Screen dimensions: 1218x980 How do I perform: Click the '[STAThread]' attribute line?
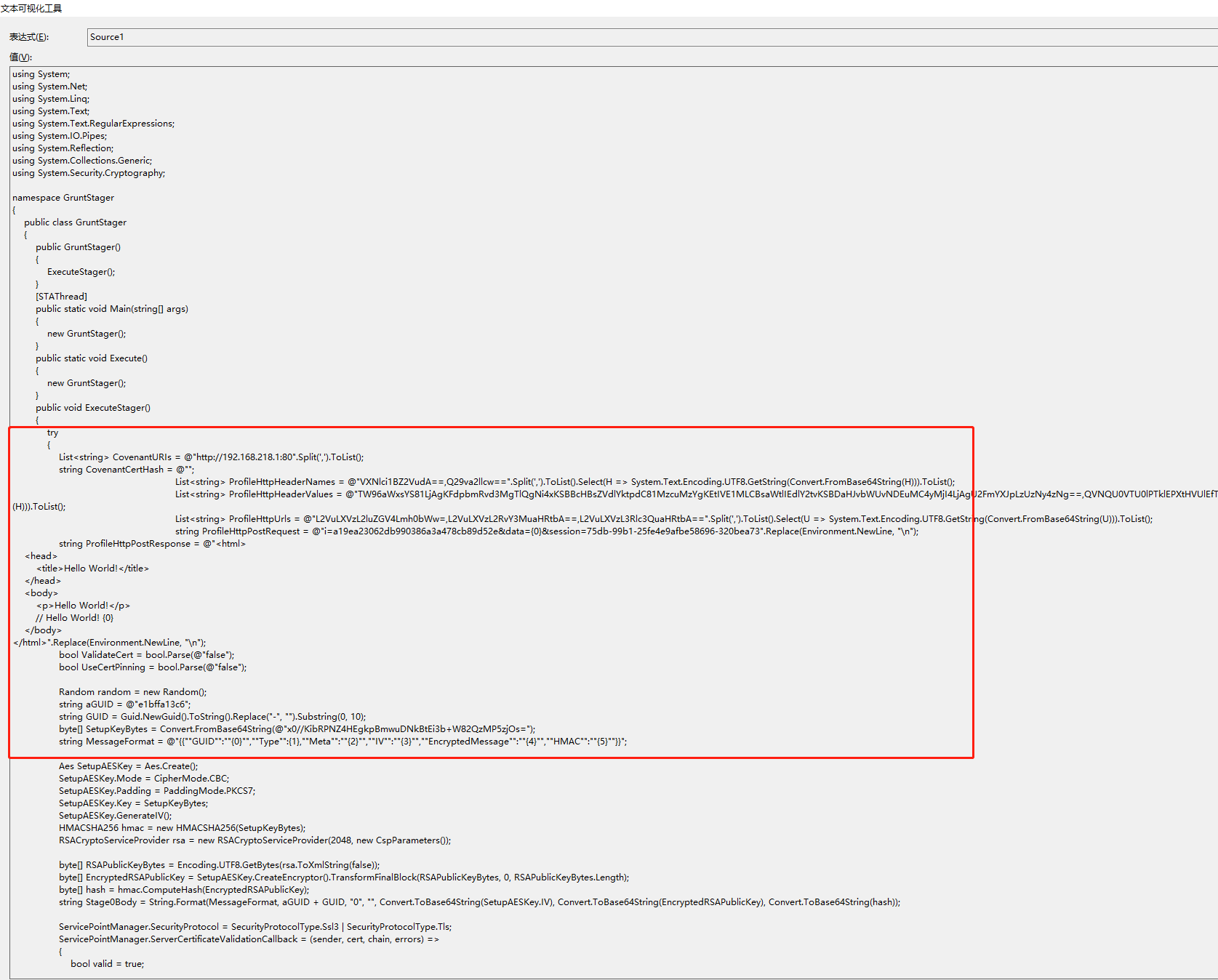(62, 297)
